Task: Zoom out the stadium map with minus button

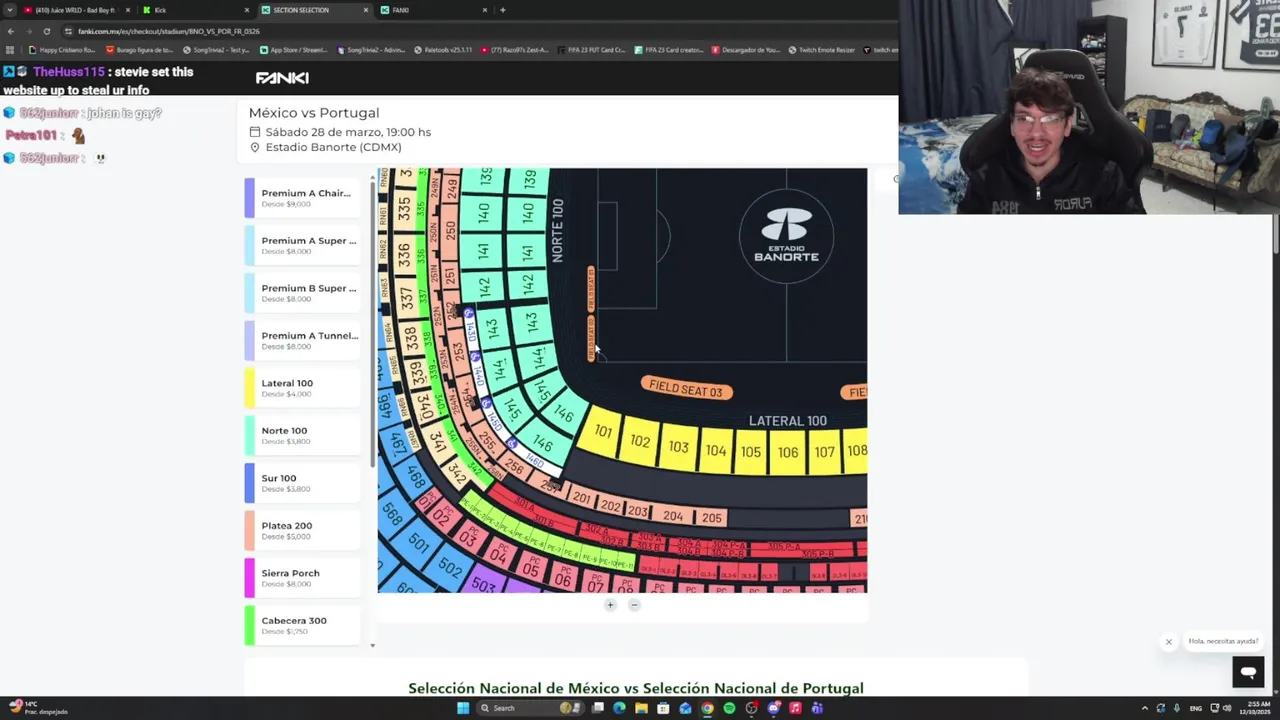Action: [x=634, y=605]
